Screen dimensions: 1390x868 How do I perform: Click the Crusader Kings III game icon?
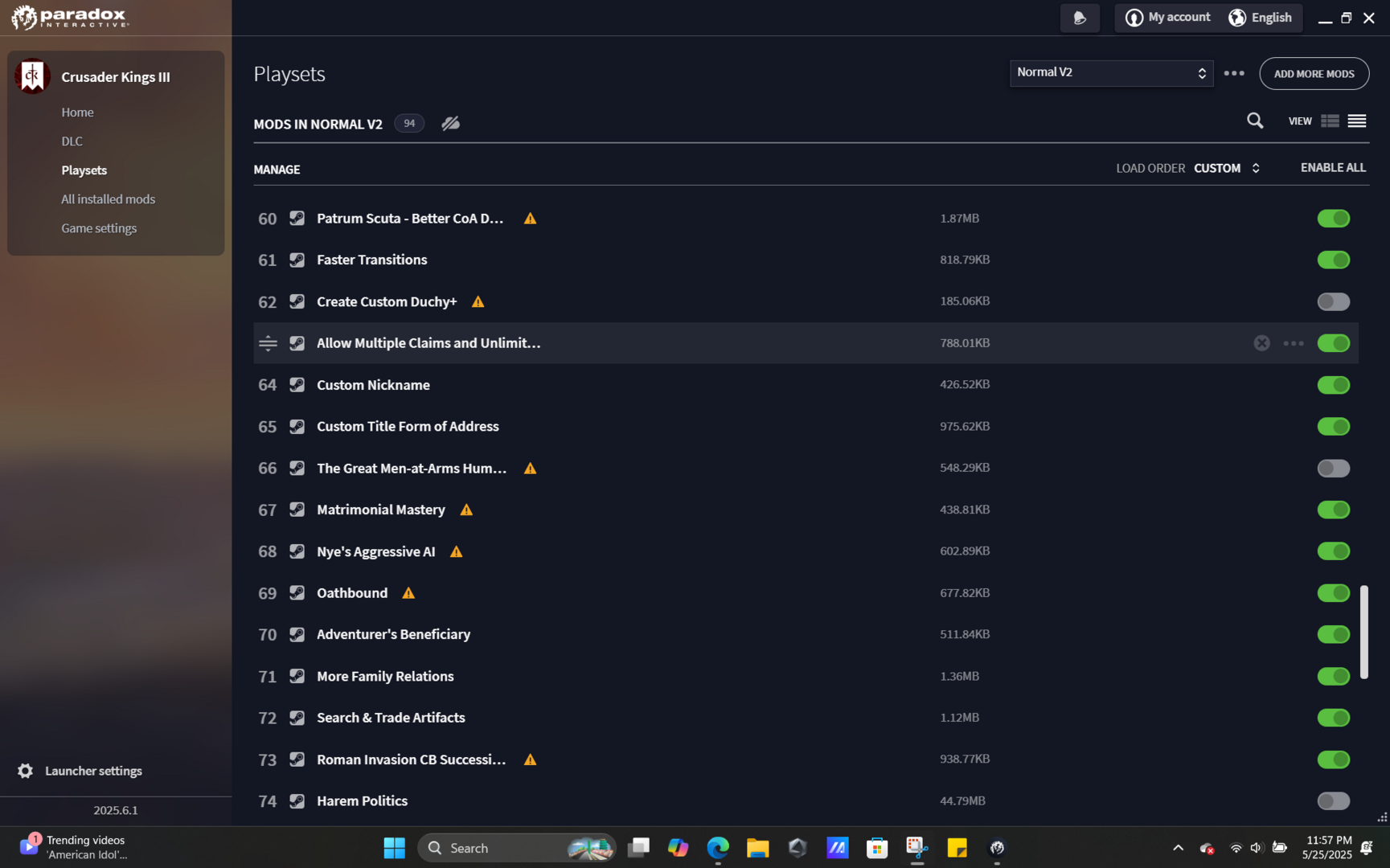(32, 76)
